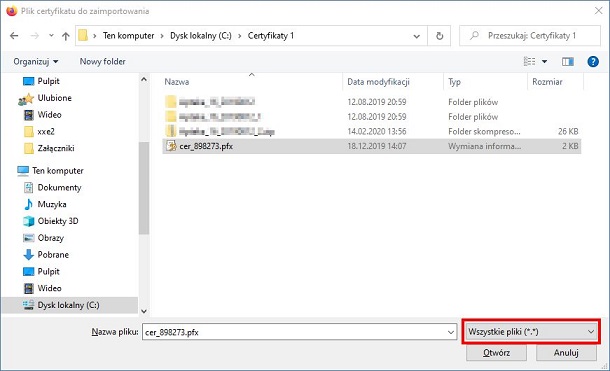
Task: Create a Nowy folder
Action: coord(102,61)
